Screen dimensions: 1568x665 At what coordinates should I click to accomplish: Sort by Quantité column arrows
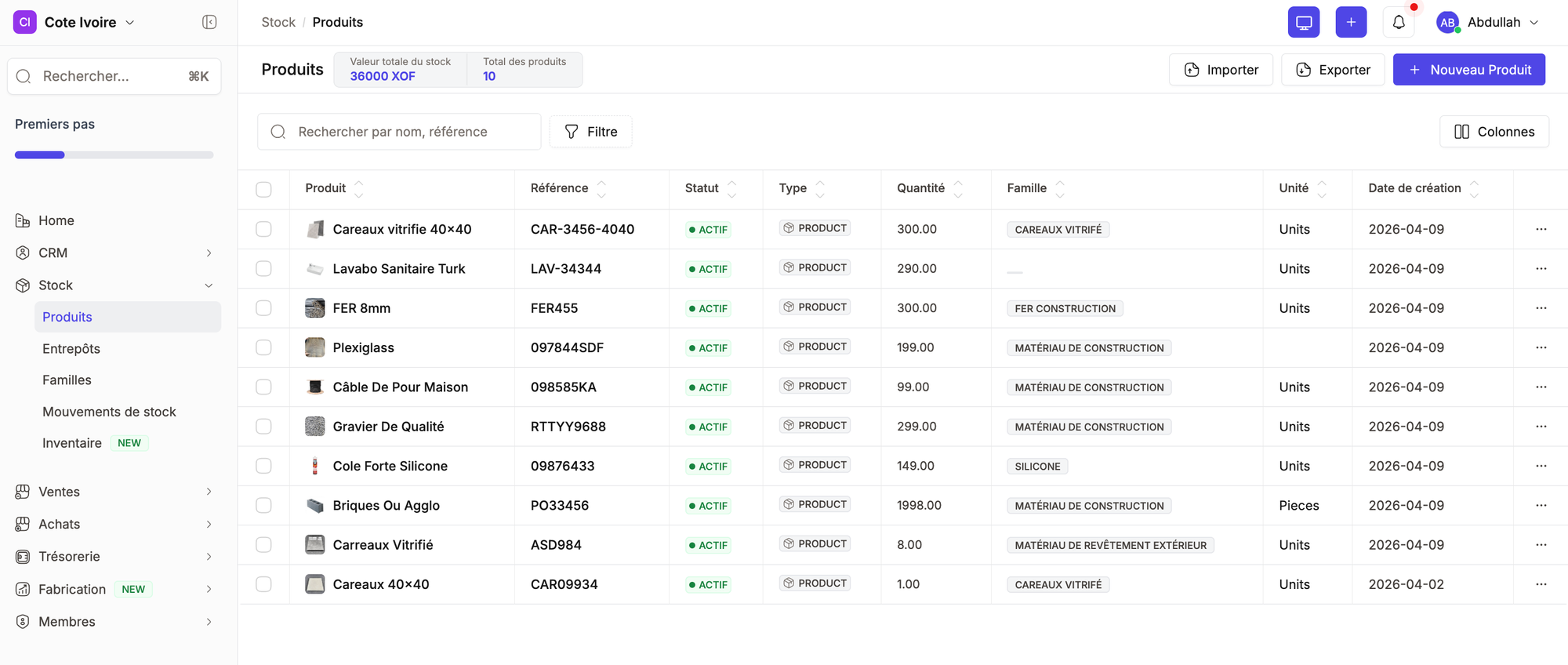957,188
